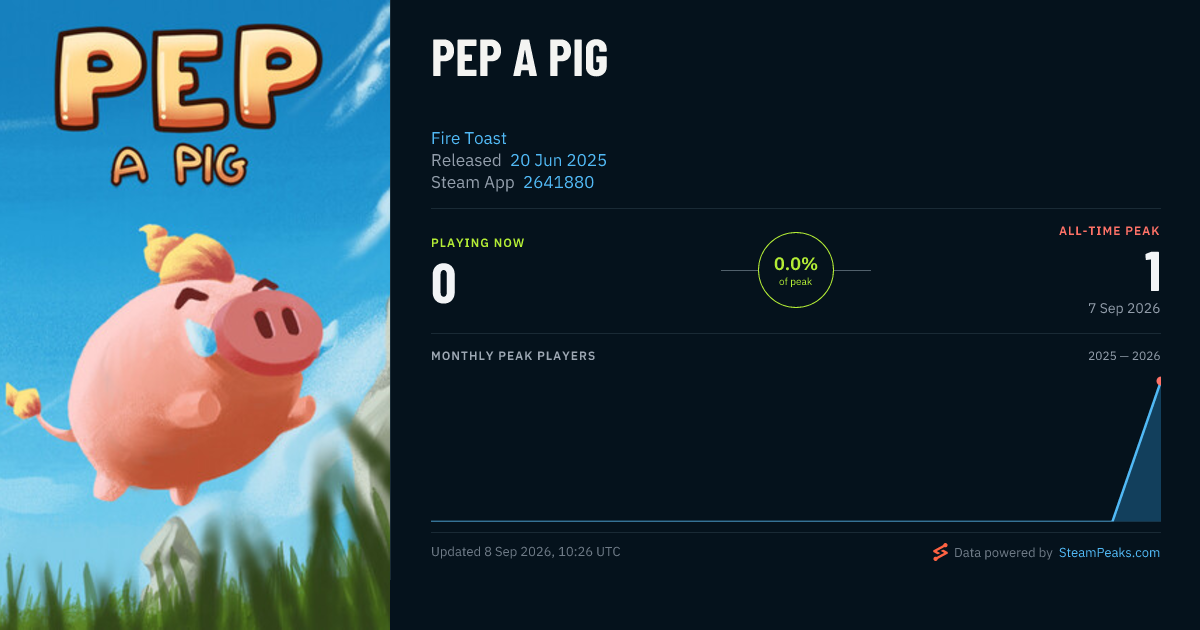Screen dimensions: 1200x630
Task: Click the 0.0% of peak circle
Action: pyautogui.click(x=796, y=270)
